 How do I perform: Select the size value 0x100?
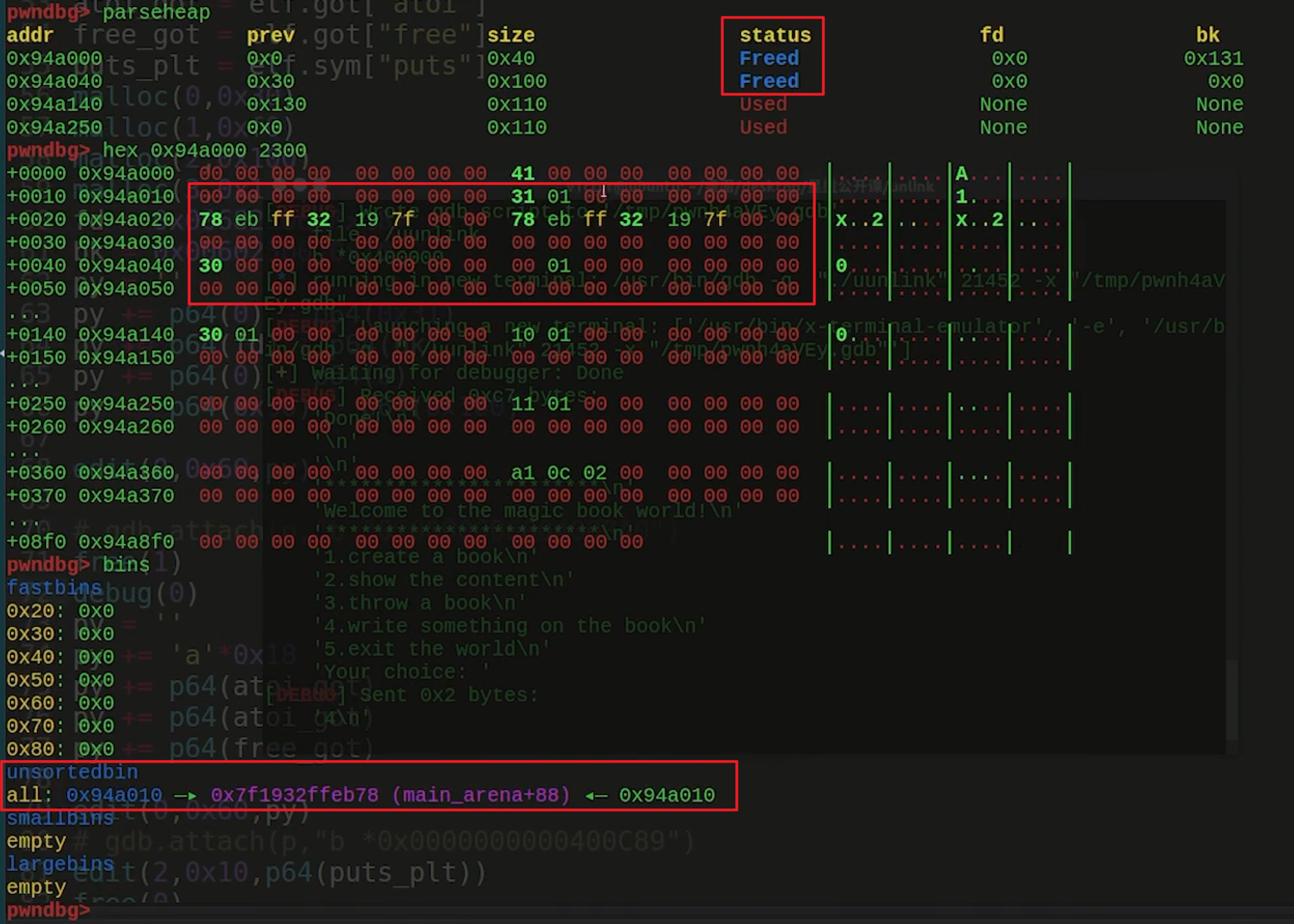516,82
